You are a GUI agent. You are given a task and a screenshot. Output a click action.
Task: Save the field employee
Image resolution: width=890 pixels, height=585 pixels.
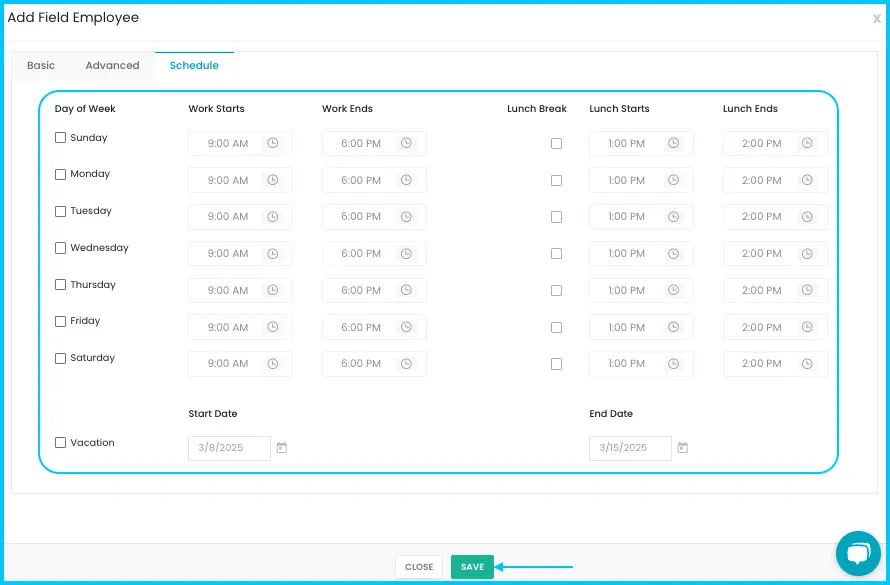pos(472,567)
